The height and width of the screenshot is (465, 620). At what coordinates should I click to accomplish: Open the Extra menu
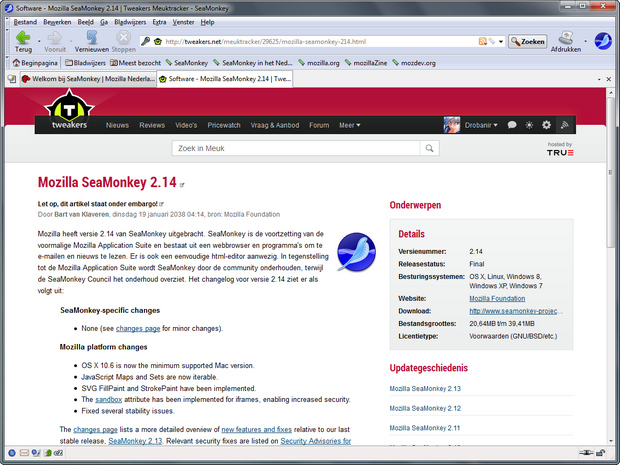159,22
